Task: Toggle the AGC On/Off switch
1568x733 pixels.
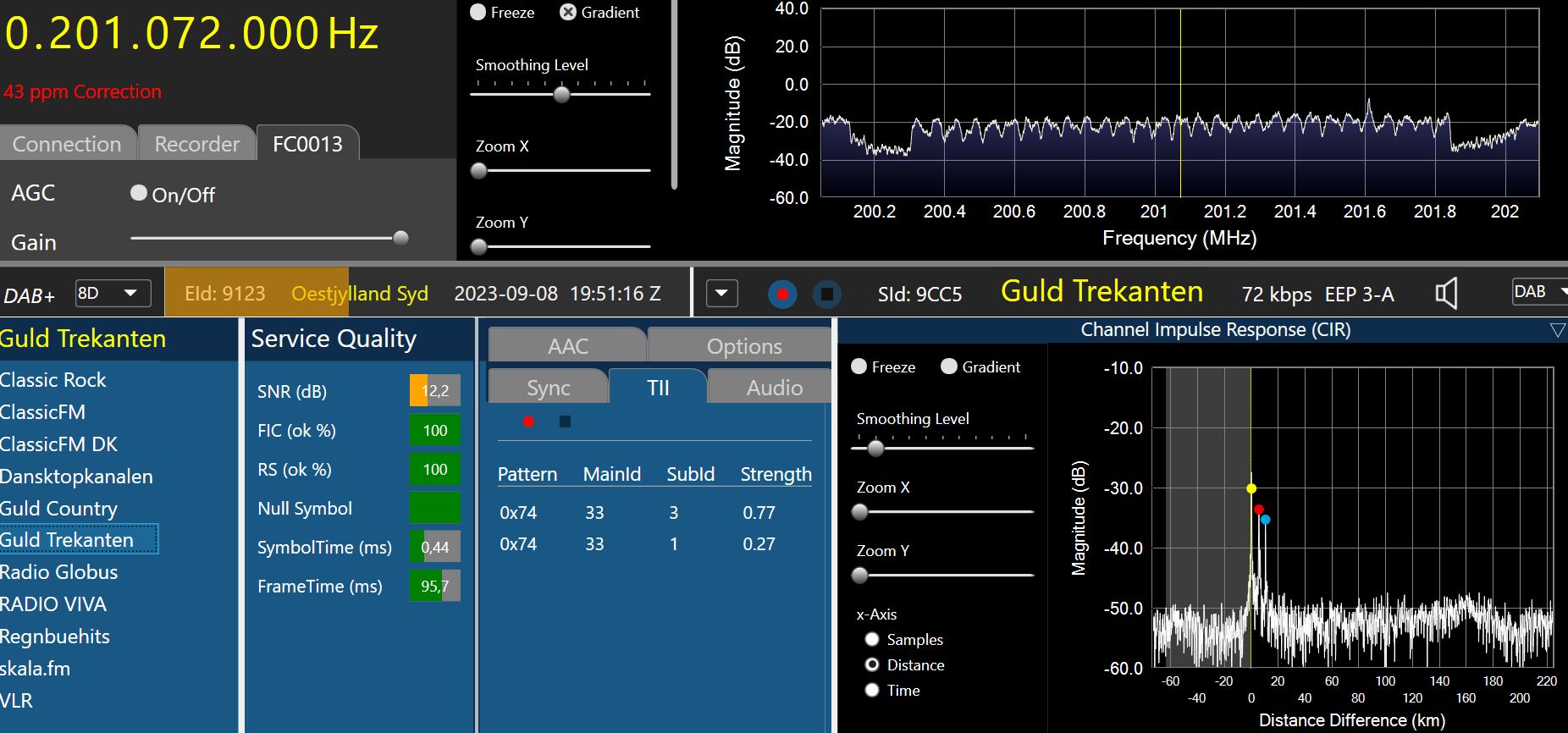Action: click(139, 193)
